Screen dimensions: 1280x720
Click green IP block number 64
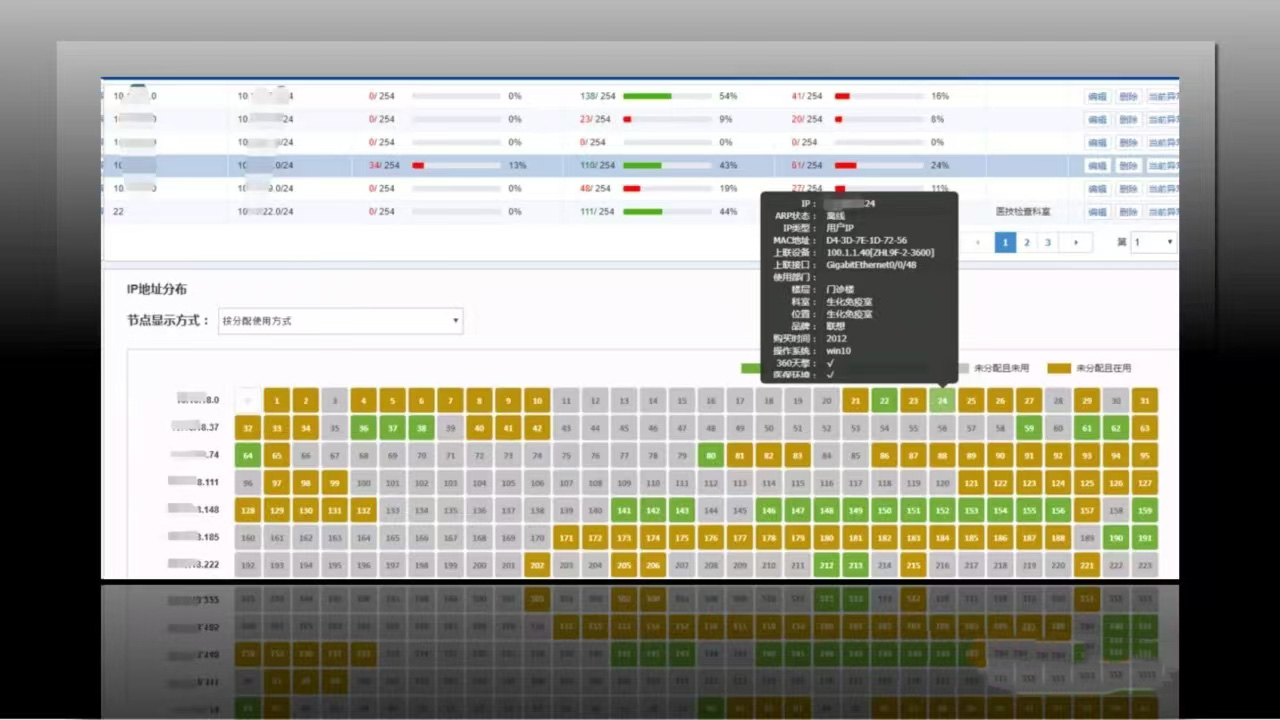click(x=248, y=455)
